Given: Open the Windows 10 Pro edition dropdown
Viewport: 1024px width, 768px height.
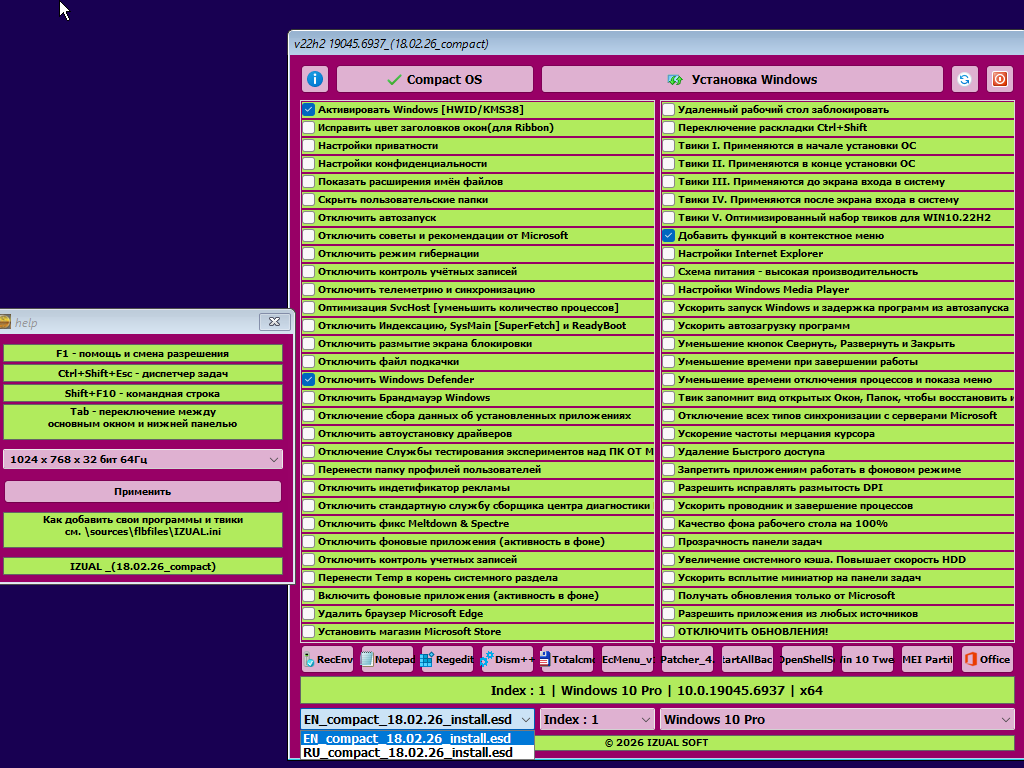Looking at the screenshot, I should (x=837, y=720).
